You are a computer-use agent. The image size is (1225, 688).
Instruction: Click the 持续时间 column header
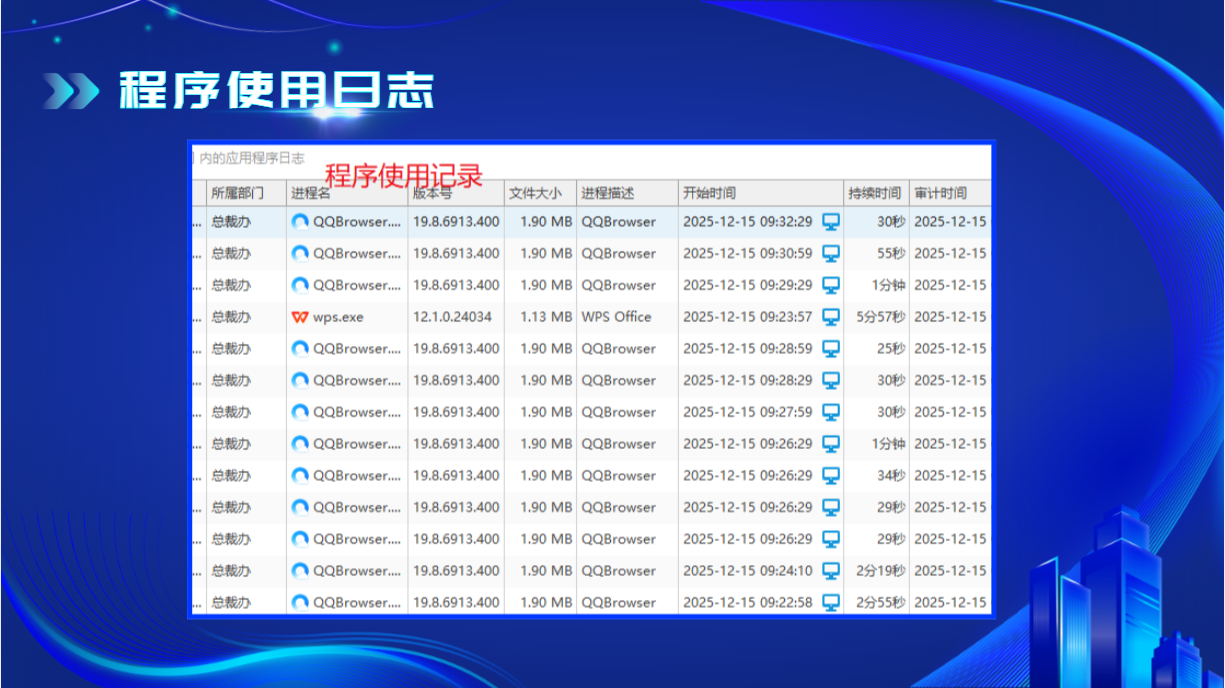874,193
